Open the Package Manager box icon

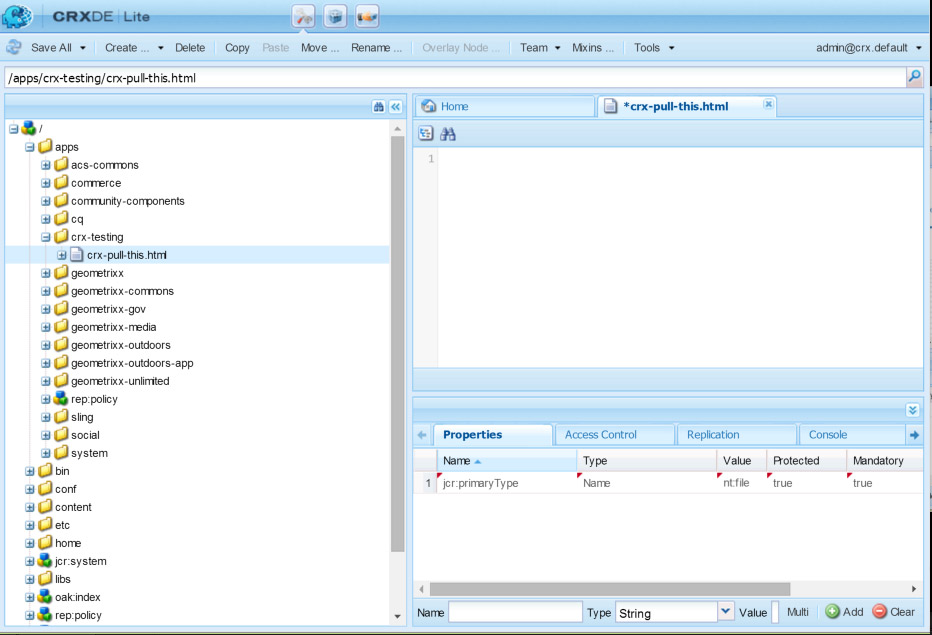(335, 16)
